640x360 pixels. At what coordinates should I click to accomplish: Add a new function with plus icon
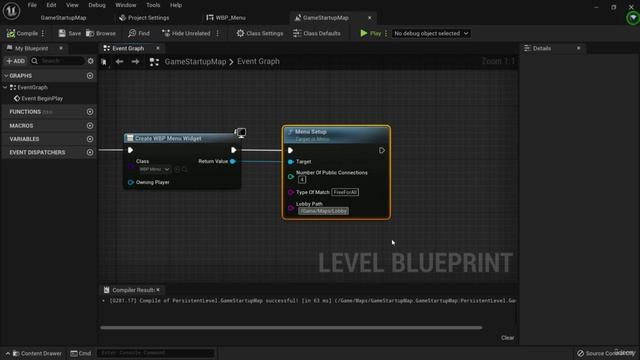tap(90, 112)
